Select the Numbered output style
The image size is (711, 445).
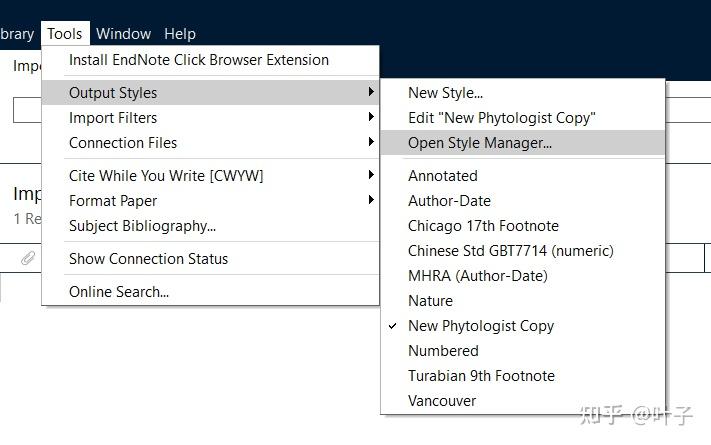pyautogui.click(x=523, y=351)
